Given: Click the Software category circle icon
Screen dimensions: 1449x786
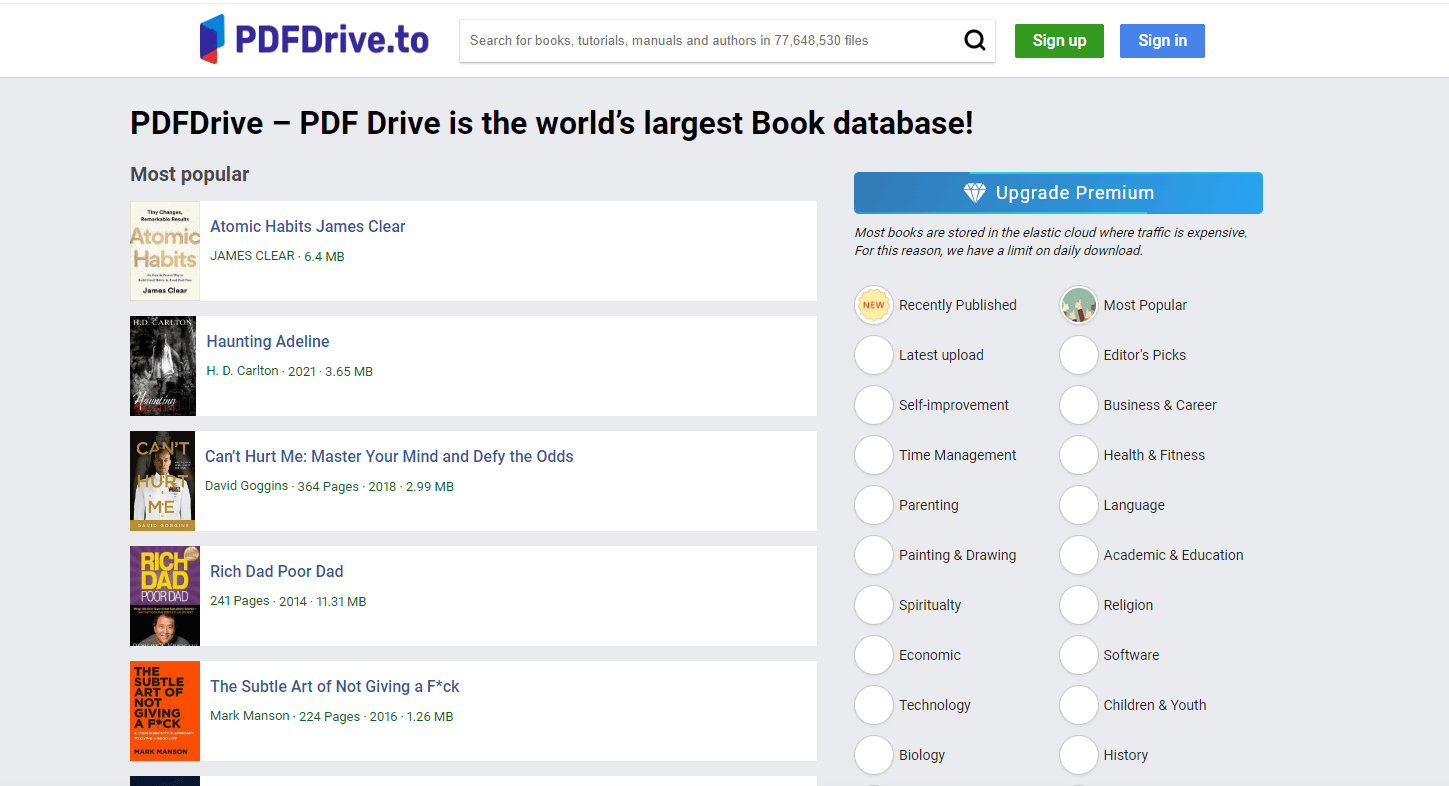Looking at the screenshot, I should click(1078, 655).
